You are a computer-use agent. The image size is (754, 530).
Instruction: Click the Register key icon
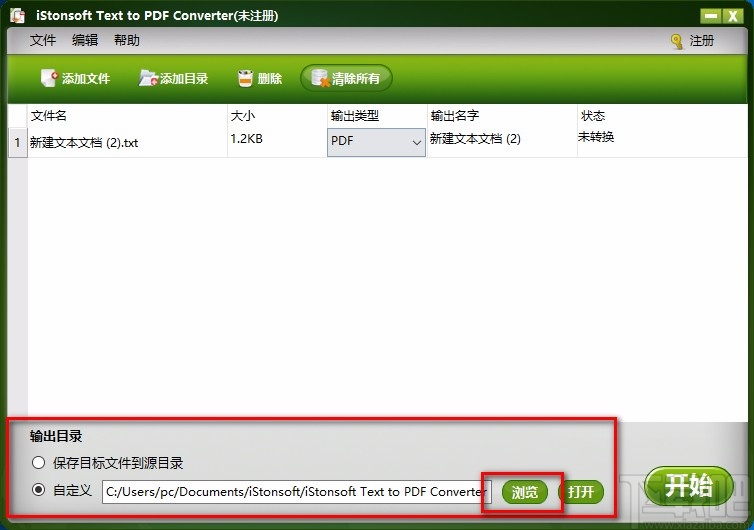677,41
